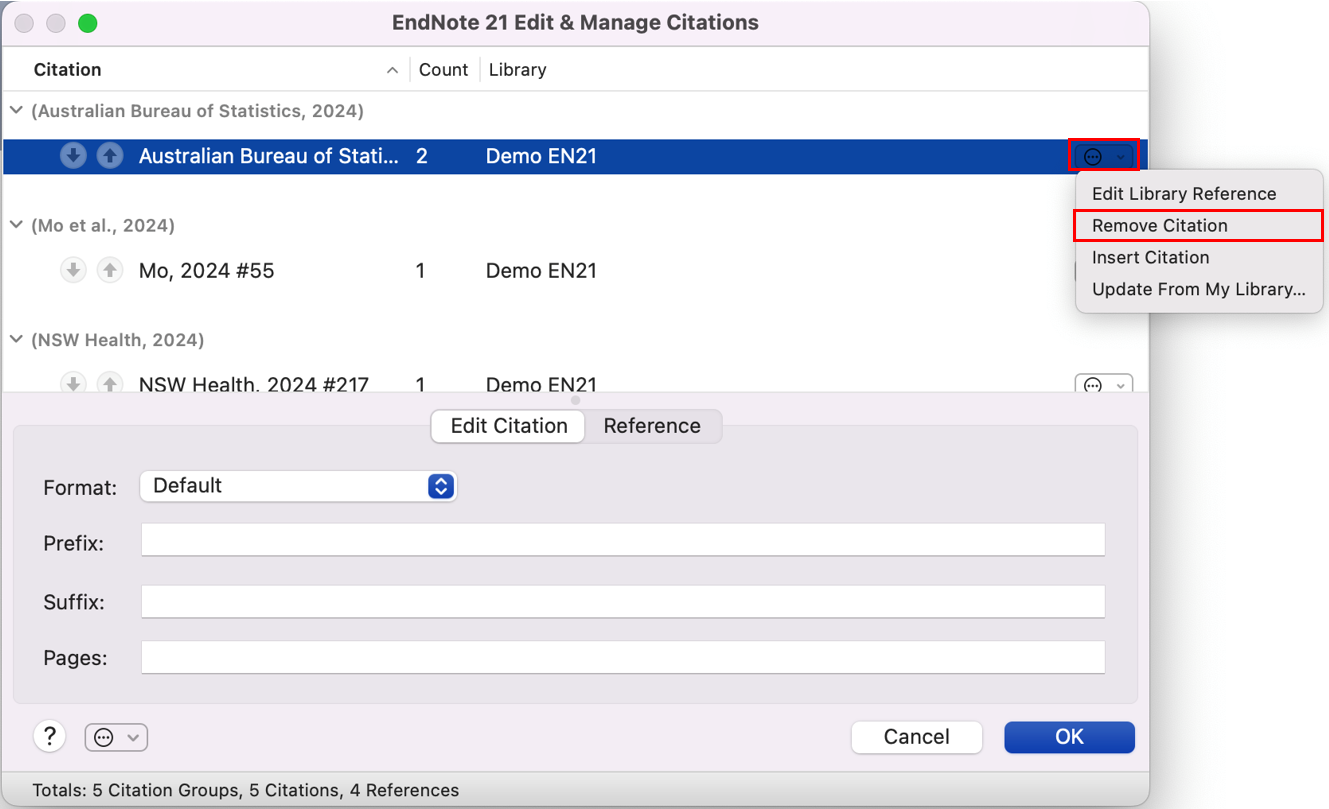Dismiss the dialog with Cancel
This screenshot has height=809, width=1329.
click(x=916, y=736)
